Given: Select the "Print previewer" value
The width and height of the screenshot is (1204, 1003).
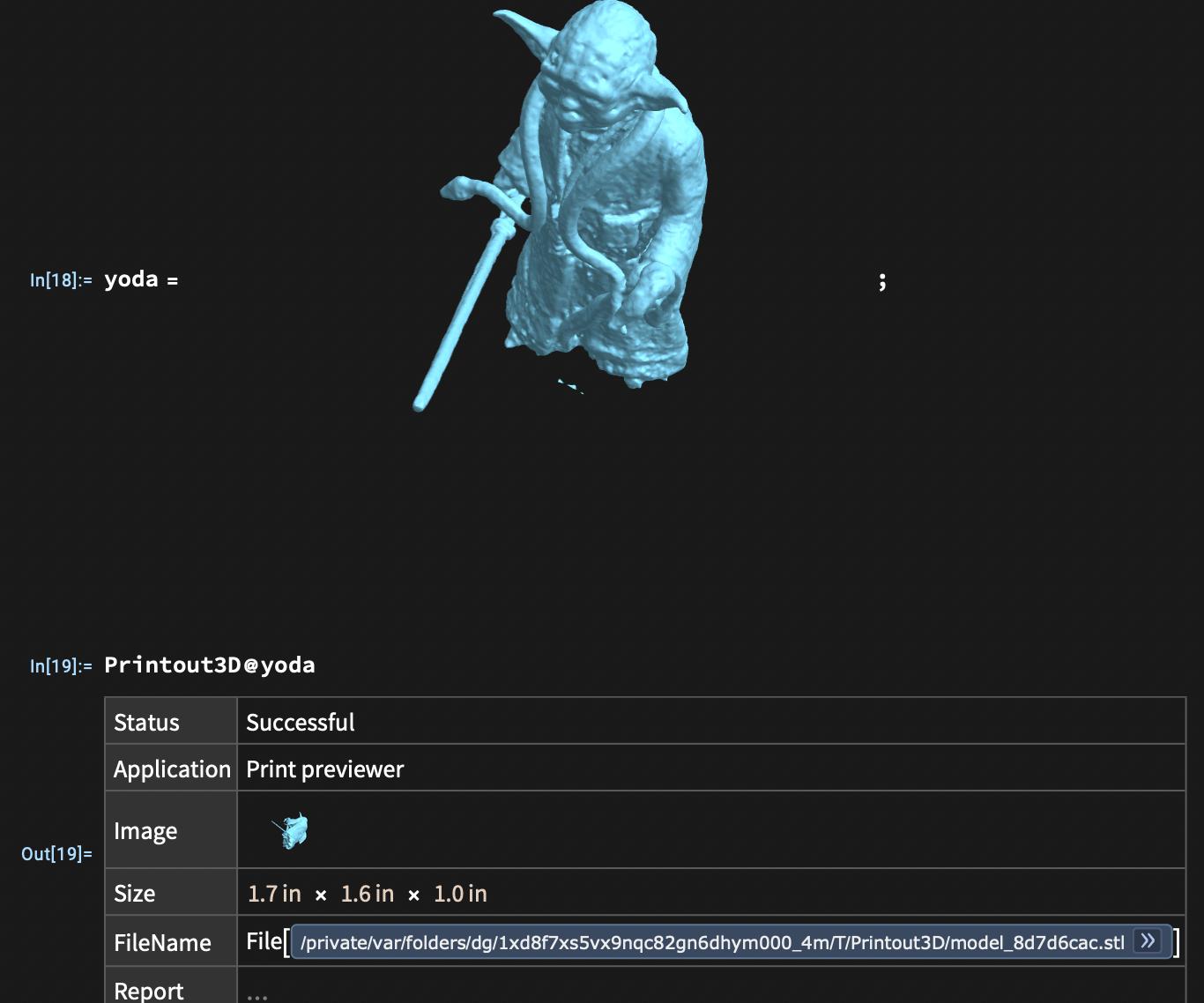Looking at the screenshot, I should click(325, 769).
